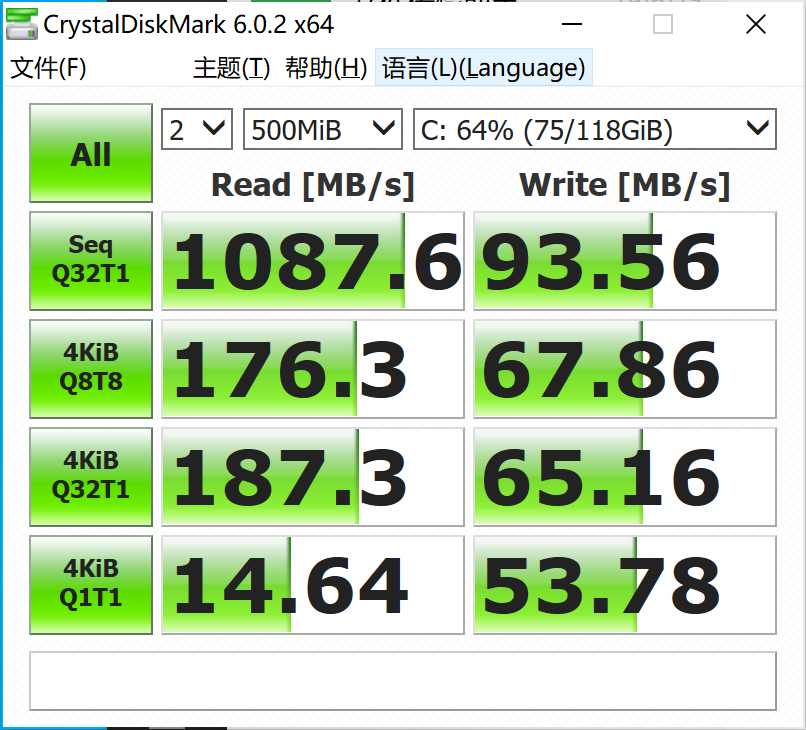Viewport: 806px width, 730px height.
Task: Minimize the CrystalDiskMark window
Action: tap(572, 24)
